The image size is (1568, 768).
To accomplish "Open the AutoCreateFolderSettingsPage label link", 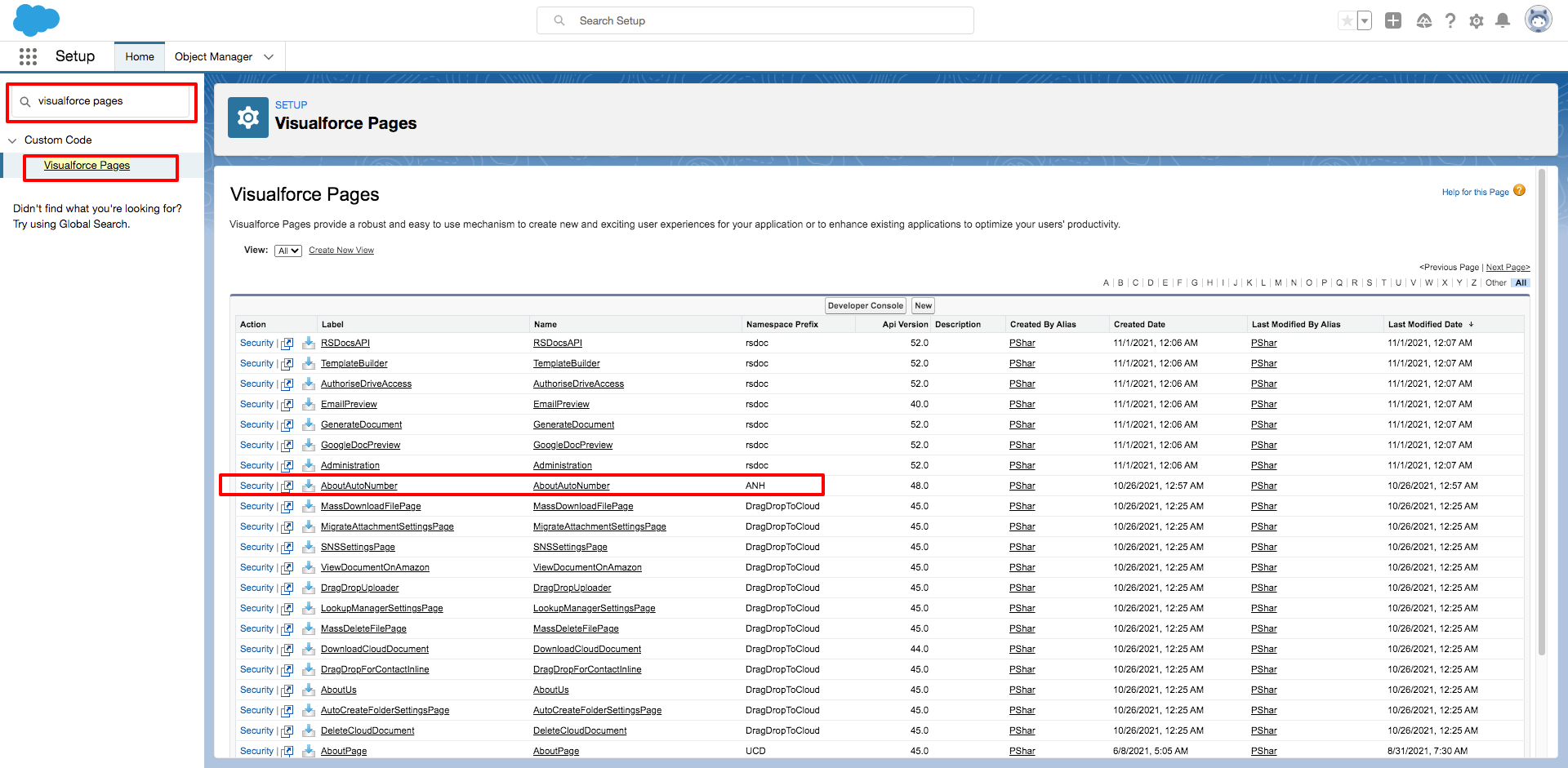I will pyautogui.click(x=385, y=710).
